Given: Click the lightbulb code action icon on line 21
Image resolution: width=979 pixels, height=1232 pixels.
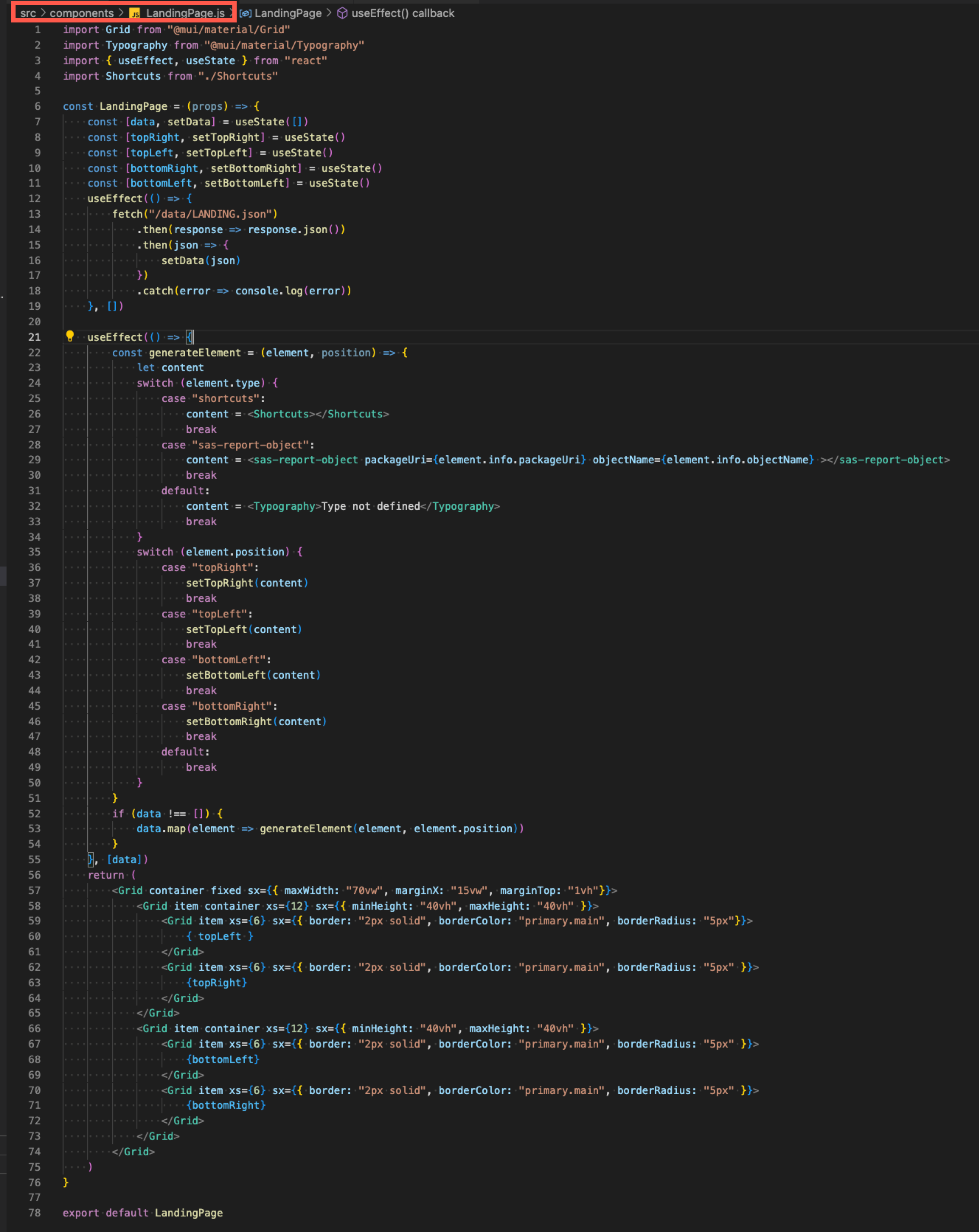Looking at the screenshot, I should point(70,337).
